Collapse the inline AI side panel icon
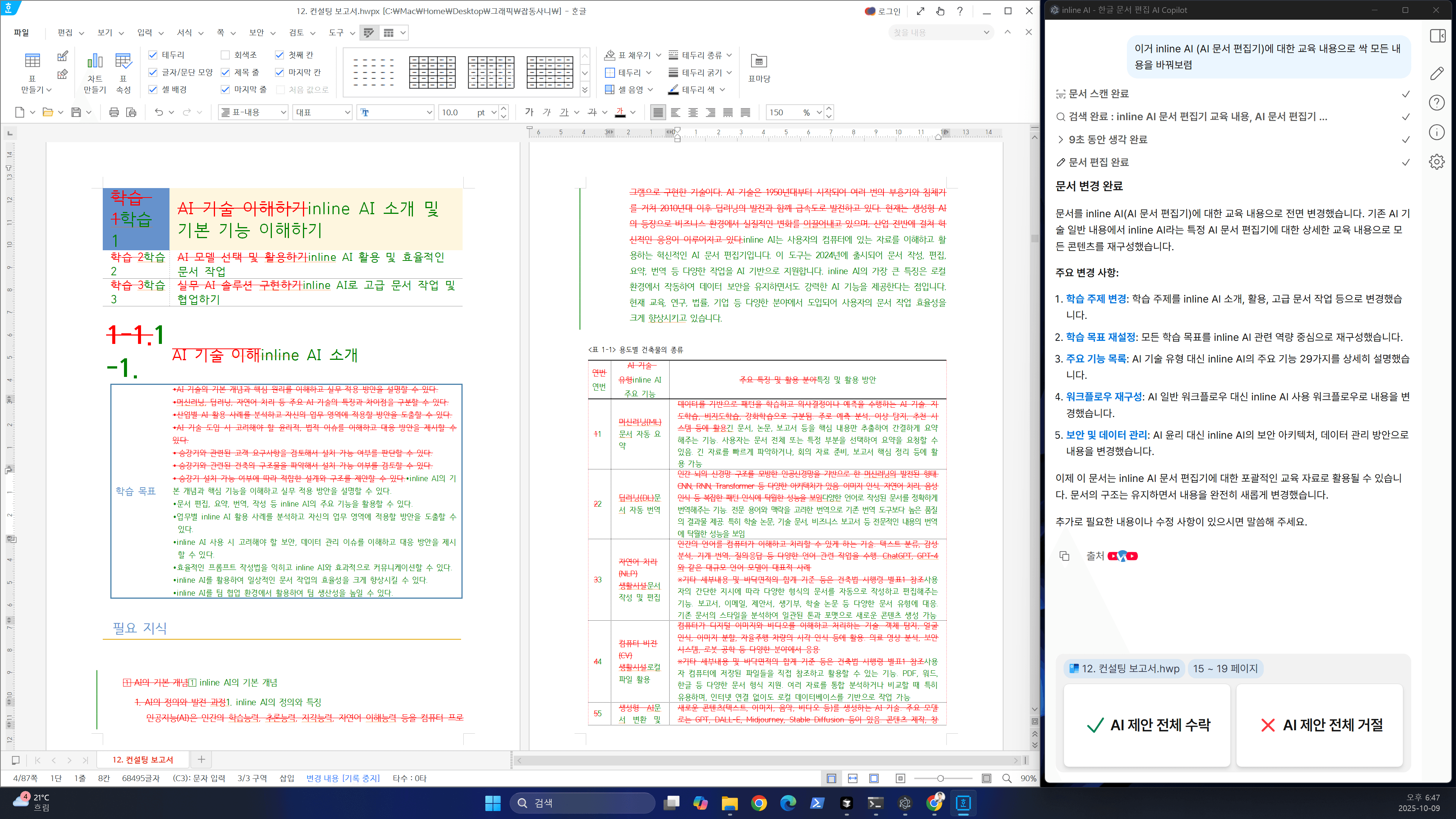 [1437, 36]
